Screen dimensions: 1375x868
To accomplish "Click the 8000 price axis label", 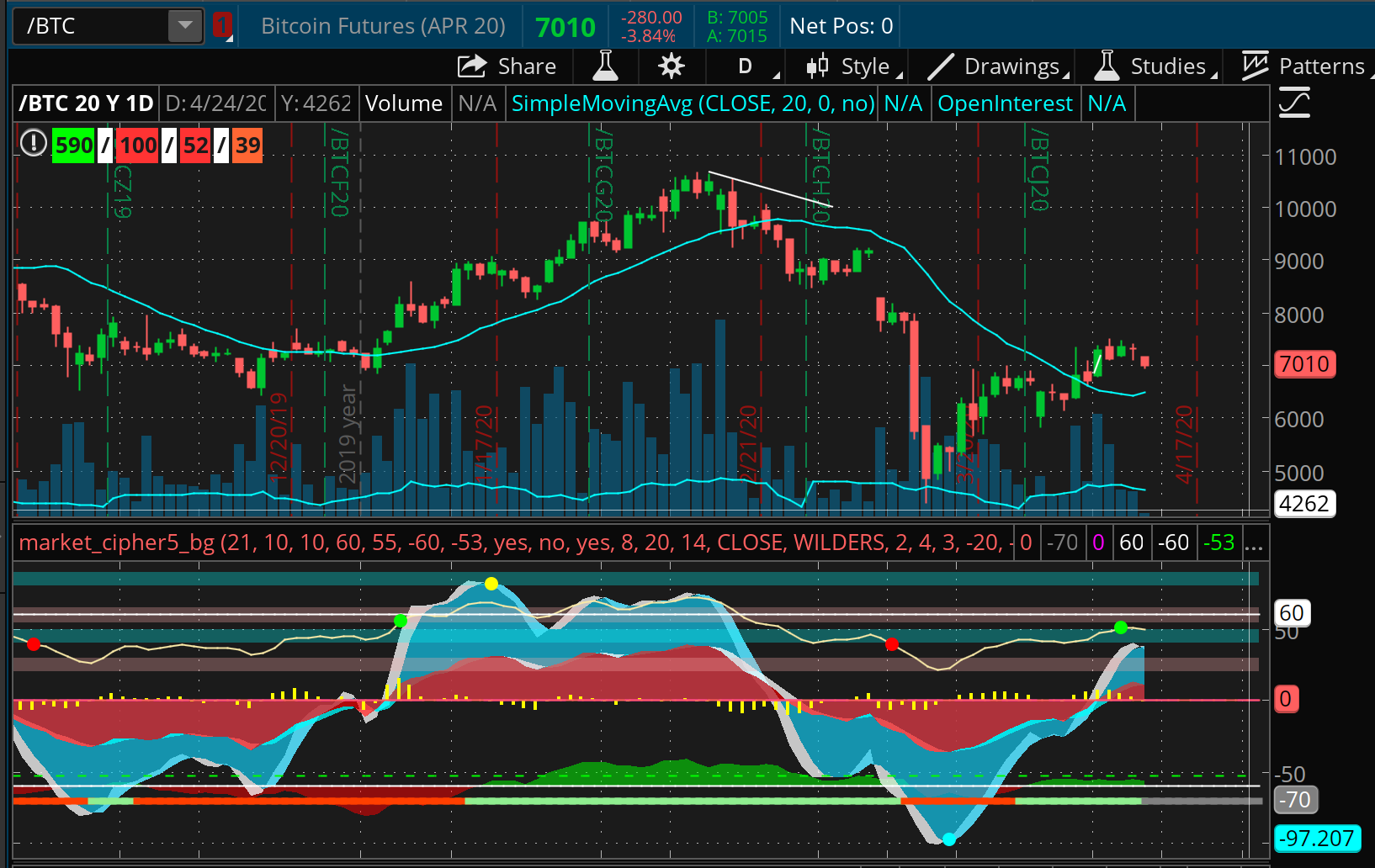I will coord(1299,315).
